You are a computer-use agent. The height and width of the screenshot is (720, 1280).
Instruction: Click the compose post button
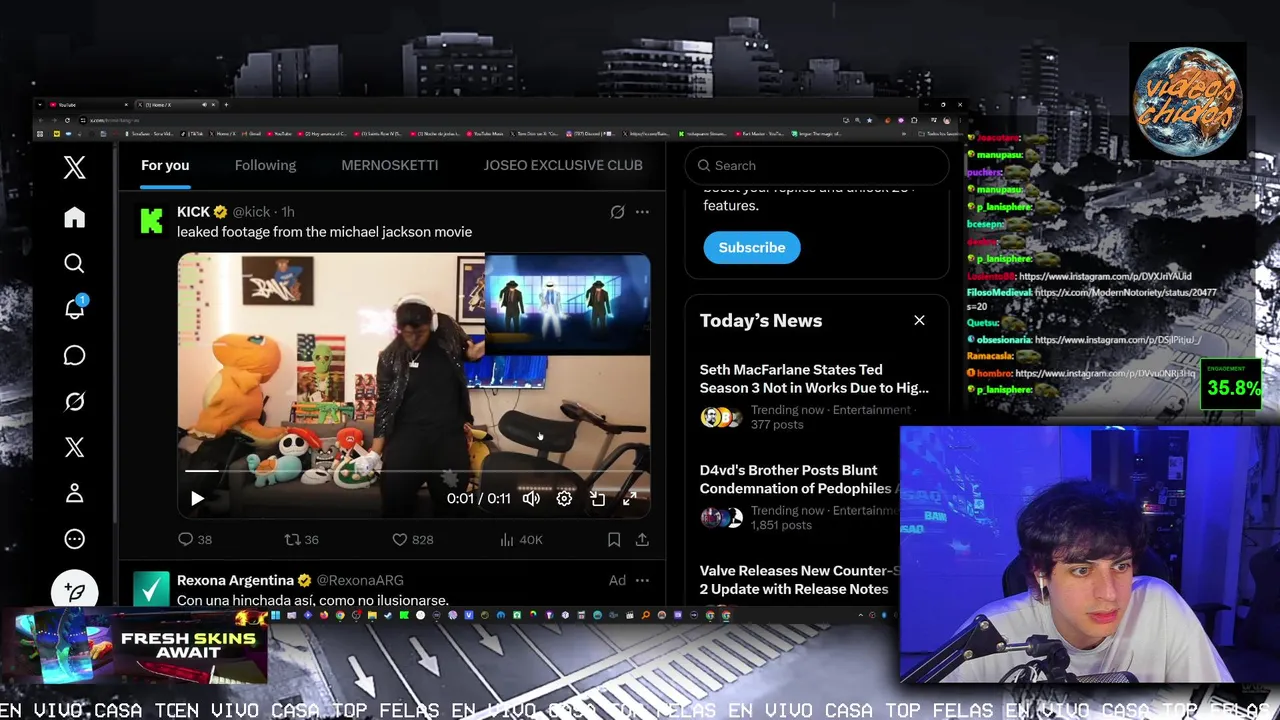pos(74,590)
